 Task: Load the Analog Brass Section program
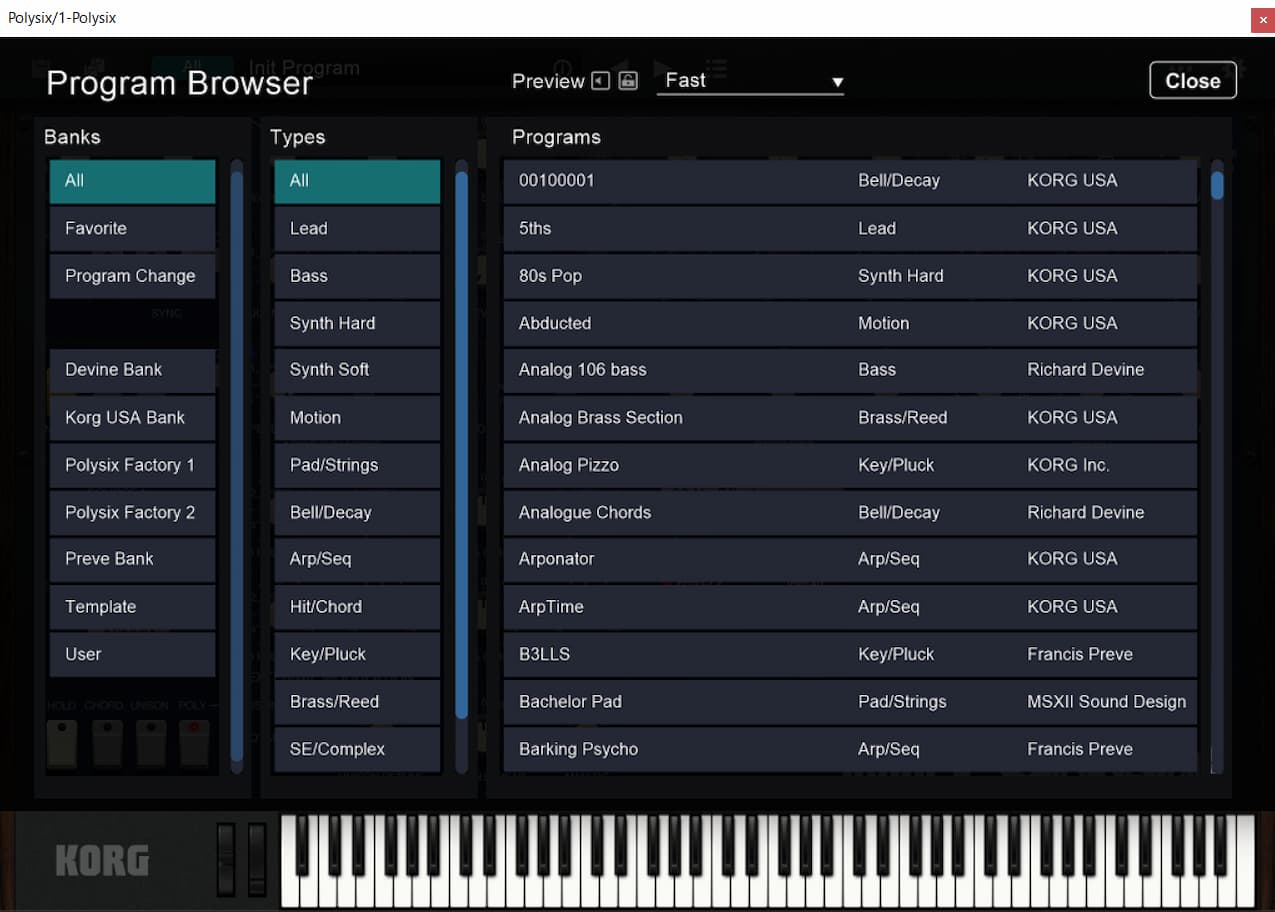[851, 417]
